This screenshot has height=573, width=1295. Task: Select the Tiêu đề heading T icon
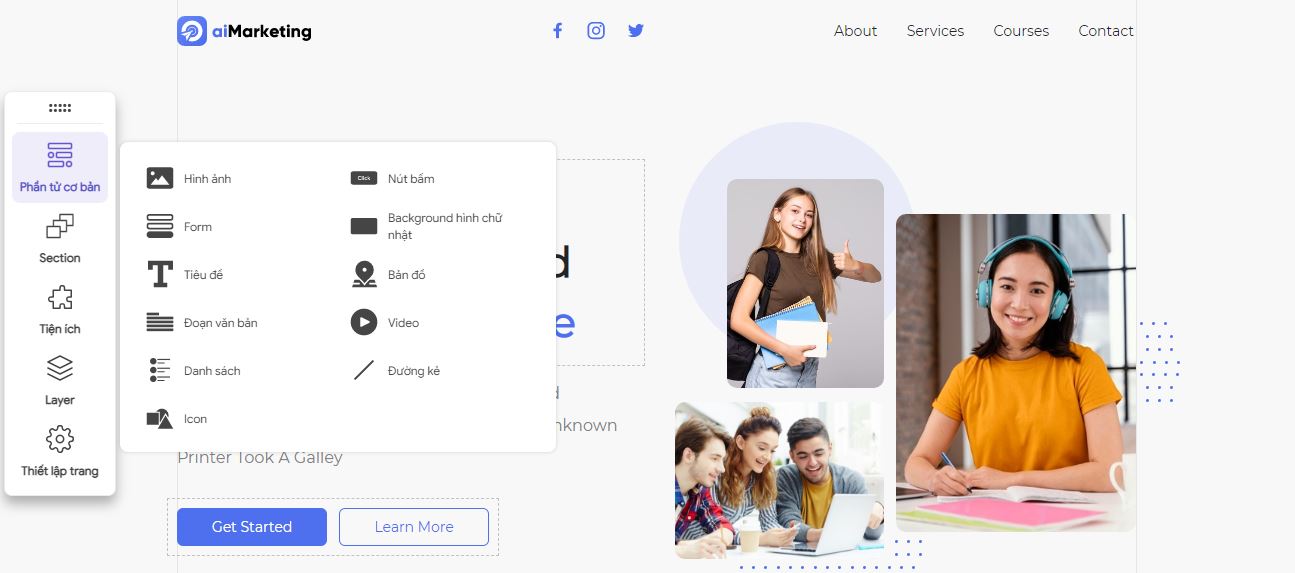tap(160, 275)
